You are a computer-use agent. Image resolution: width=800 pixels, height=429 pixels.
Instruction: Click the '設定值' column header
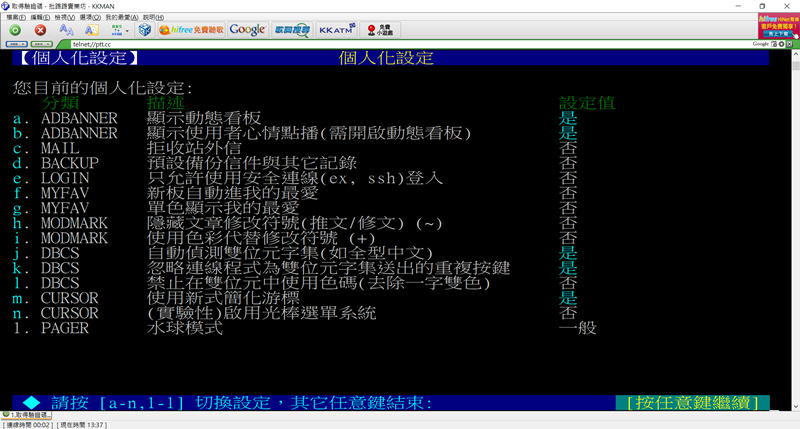click(587, 103)
